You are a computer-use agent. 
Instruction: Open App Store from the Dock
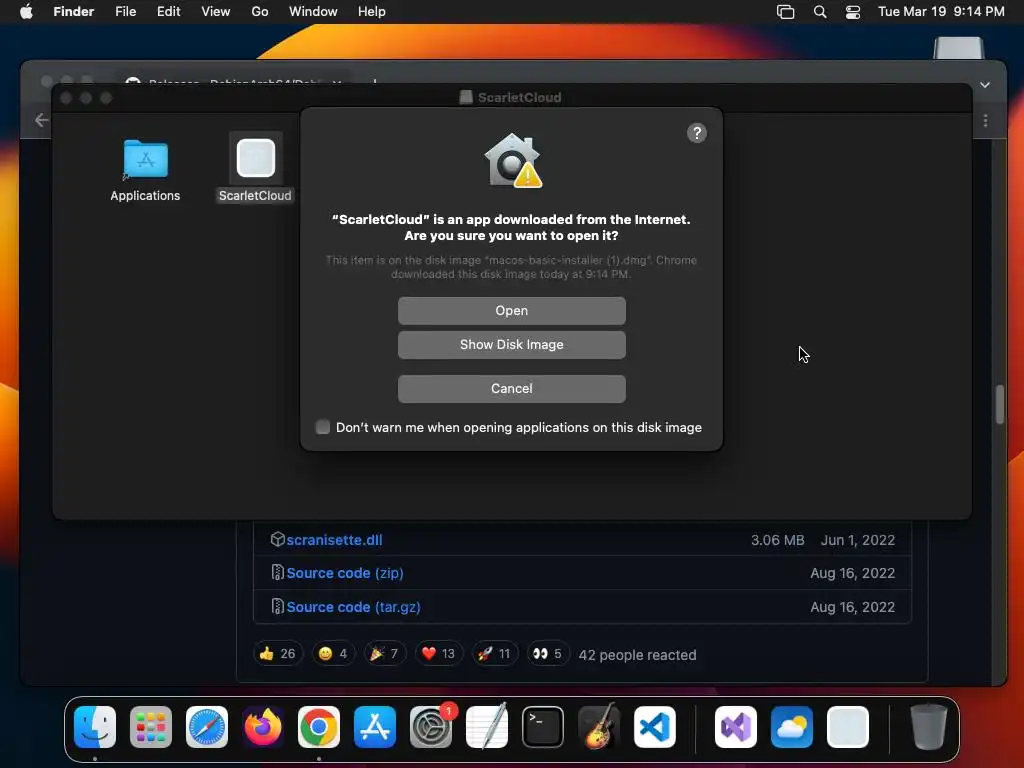375,727
